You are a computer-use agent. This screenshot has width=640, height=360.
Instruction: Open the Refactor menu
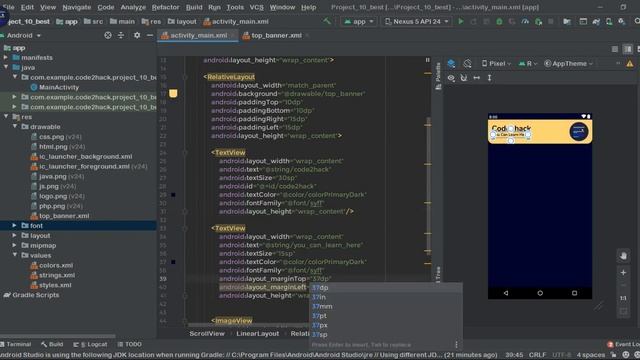(165, 7)
